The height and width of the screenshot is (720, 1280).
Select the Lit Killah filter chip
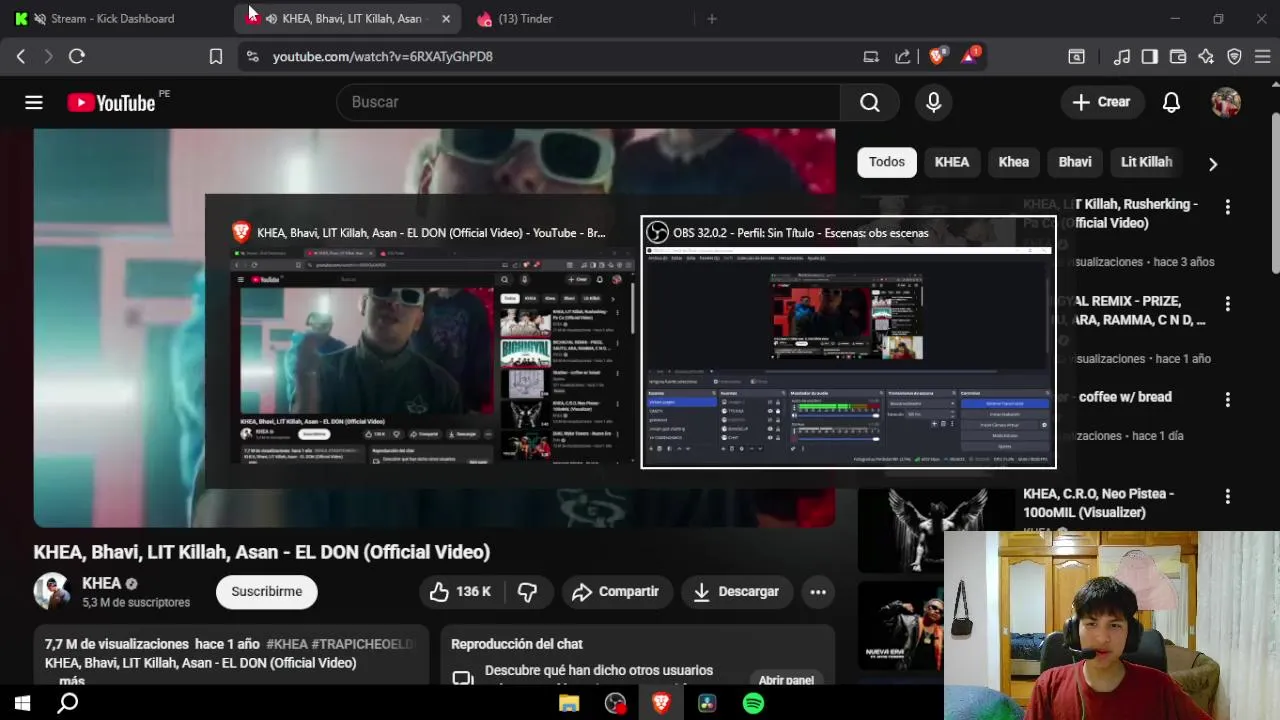tap(1146, 162)
